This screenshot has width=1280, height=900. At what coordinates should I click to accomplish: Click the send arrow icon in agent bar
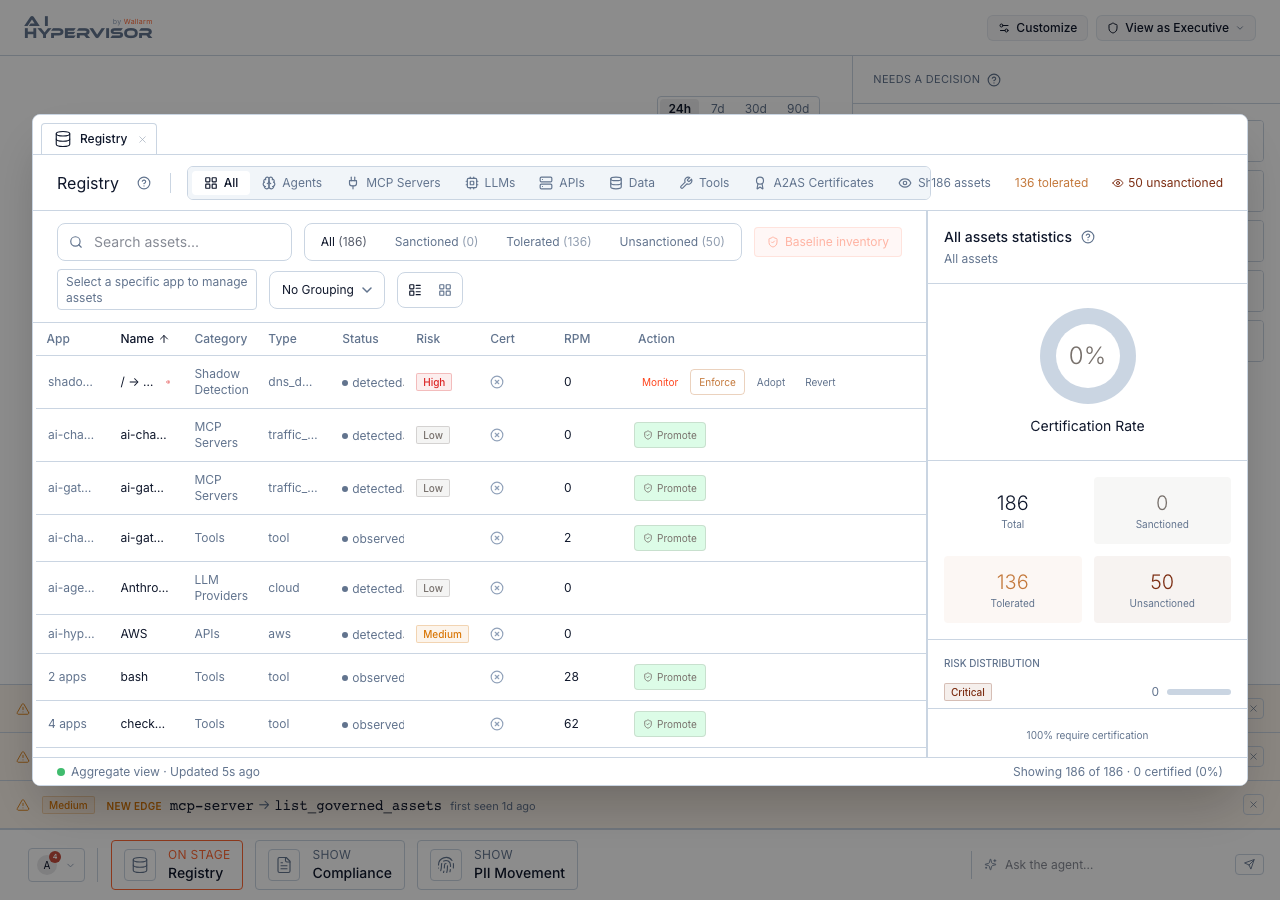pyautogui.click(x=1249, y=865)
